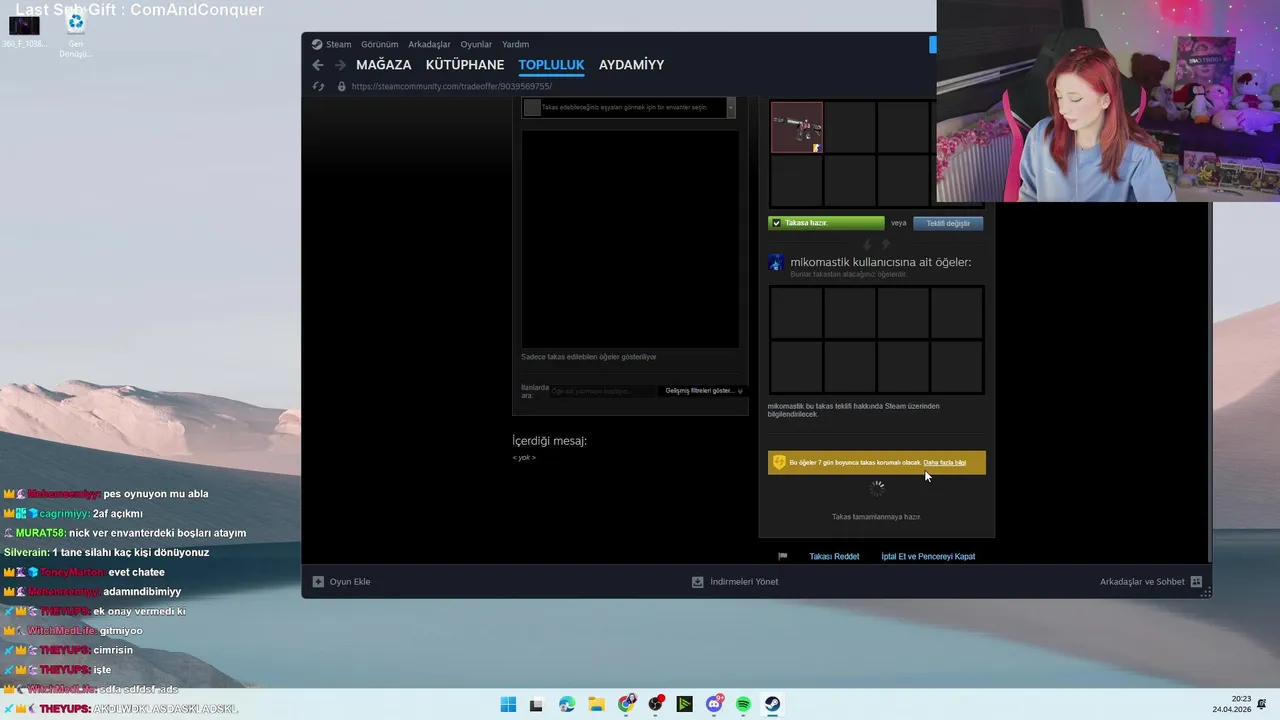Click the Teklifi değiştir button
Screen dimensions: 1280x720
[948, 223]
